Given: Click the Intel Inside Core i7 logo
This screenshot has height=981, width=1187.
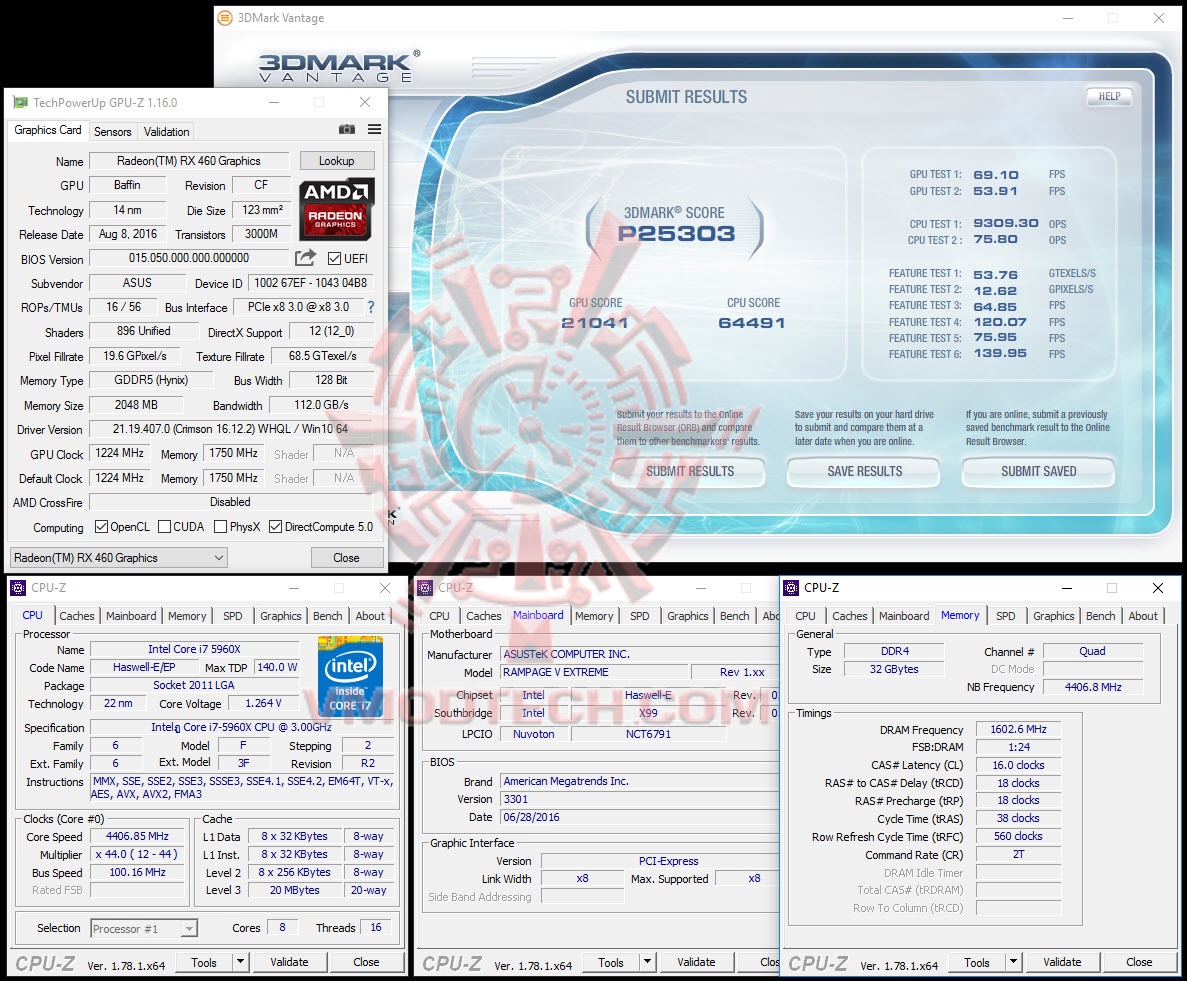Looking at the screenshot, I should pyautogui.click(x=350, y=677).
